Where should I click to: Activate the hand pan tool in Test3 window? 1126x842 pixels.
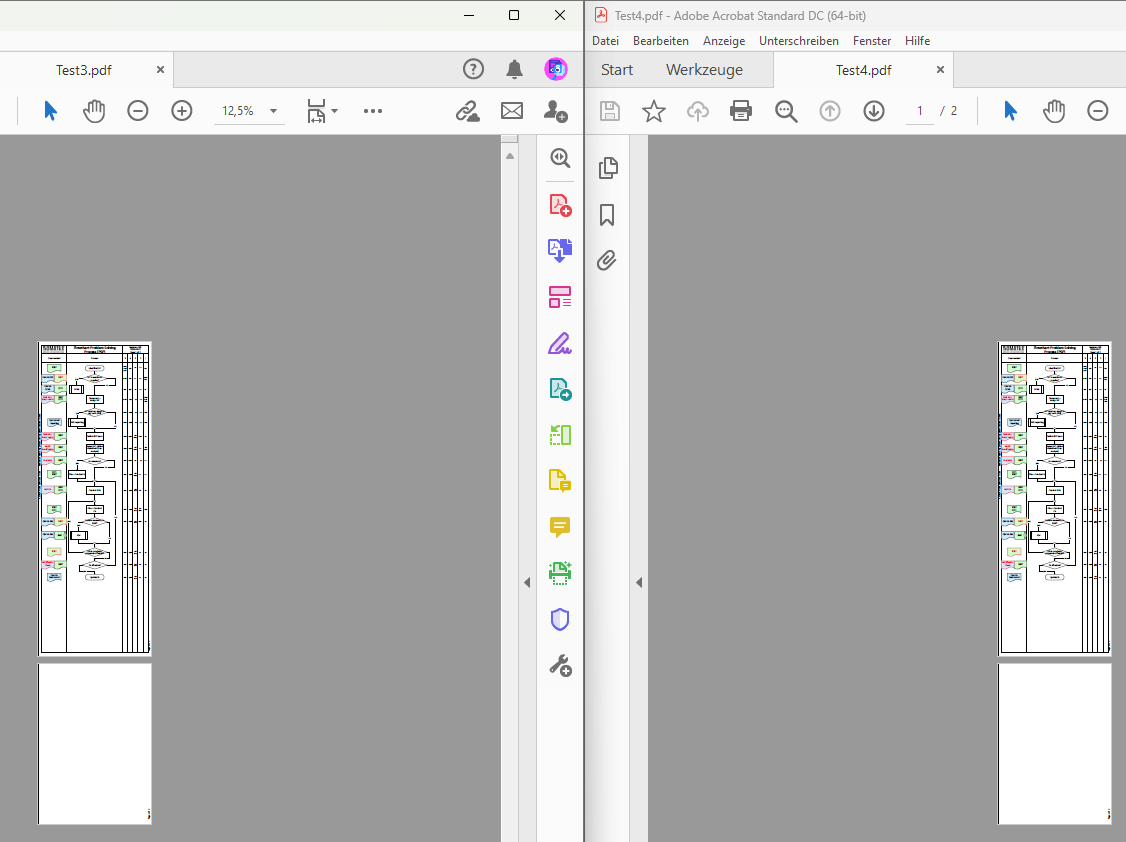(94, 111)
